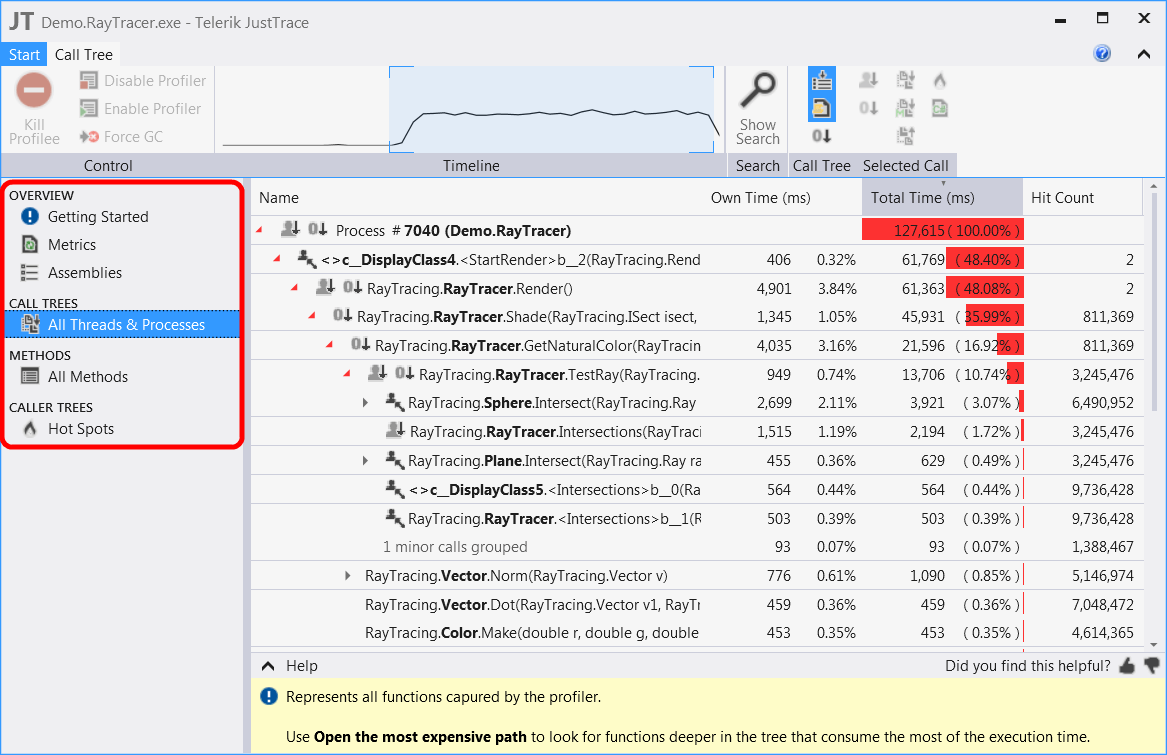The width and height of the screenshot is (1167, 755).
Task: Click the Process row 127,615 (100.00%) red bar
Action: pos(942,230)
